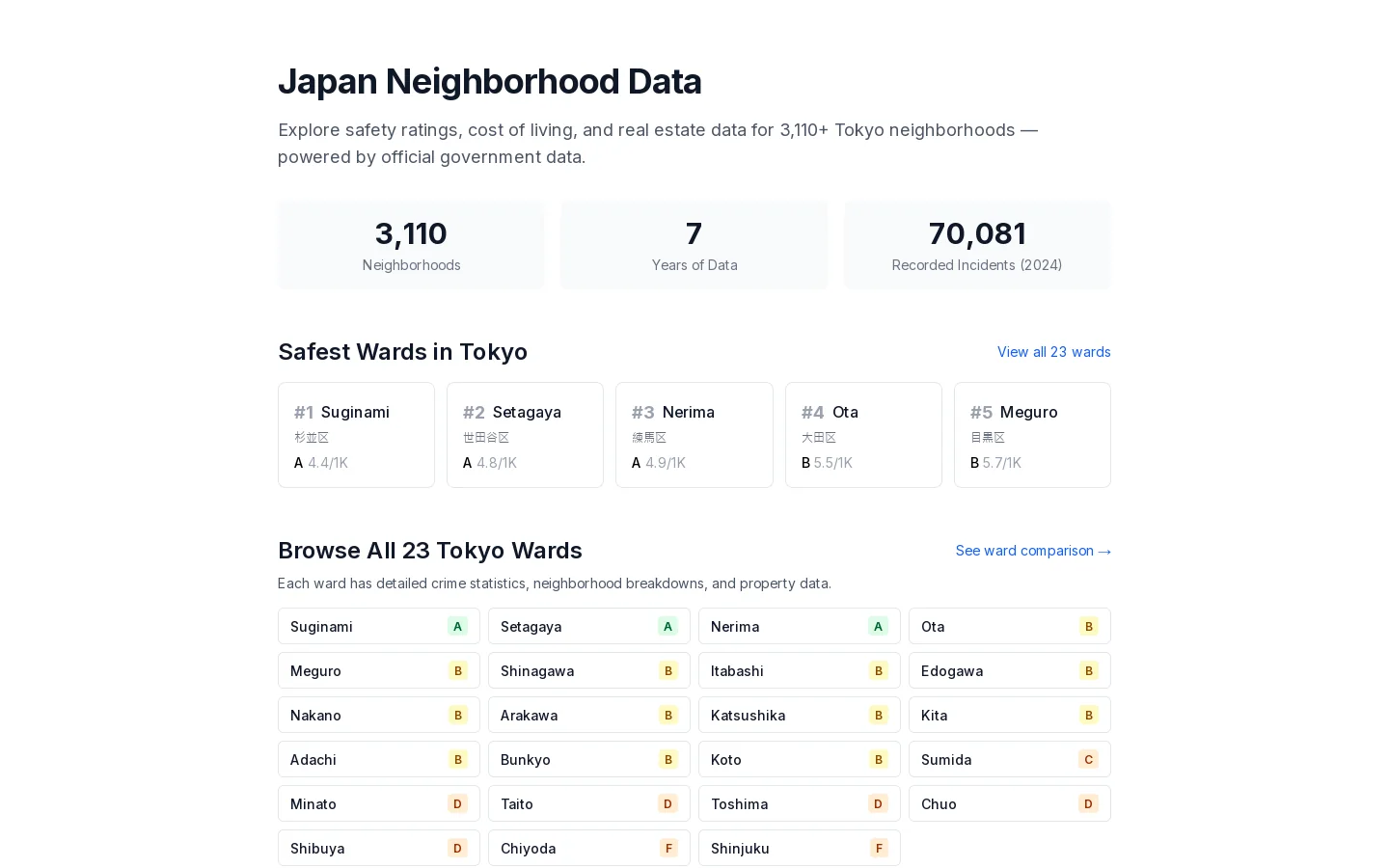Click the Japan Neighborhood Data heading
This screenshot has width=1389, height=868.
[490, 81]
